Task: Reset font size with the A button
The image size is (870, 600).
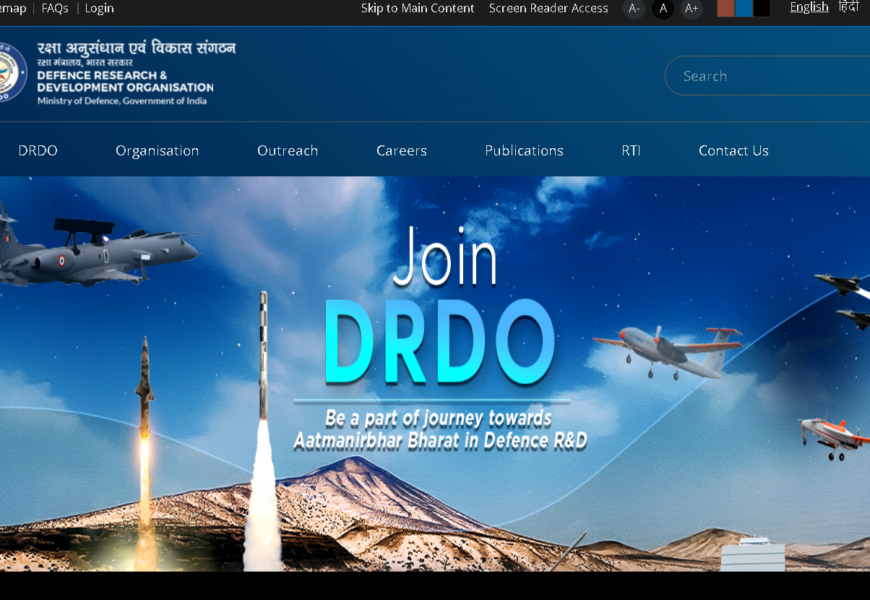Action: pyautogui.click(x=662, y=9)
